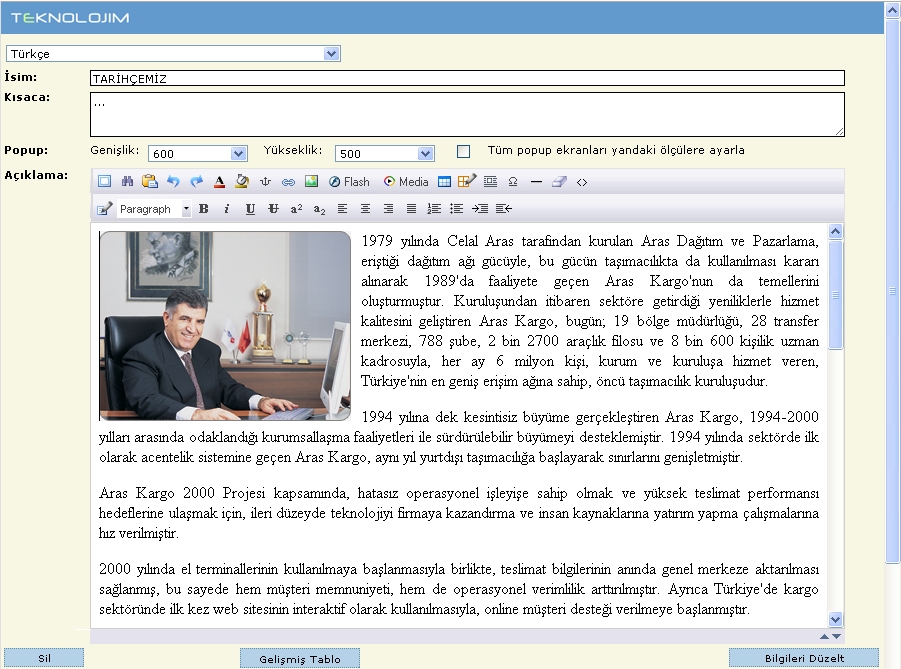Click the Gelişmiş Tablo button
The width and height of the screenshot is (901, 669).
300,659
